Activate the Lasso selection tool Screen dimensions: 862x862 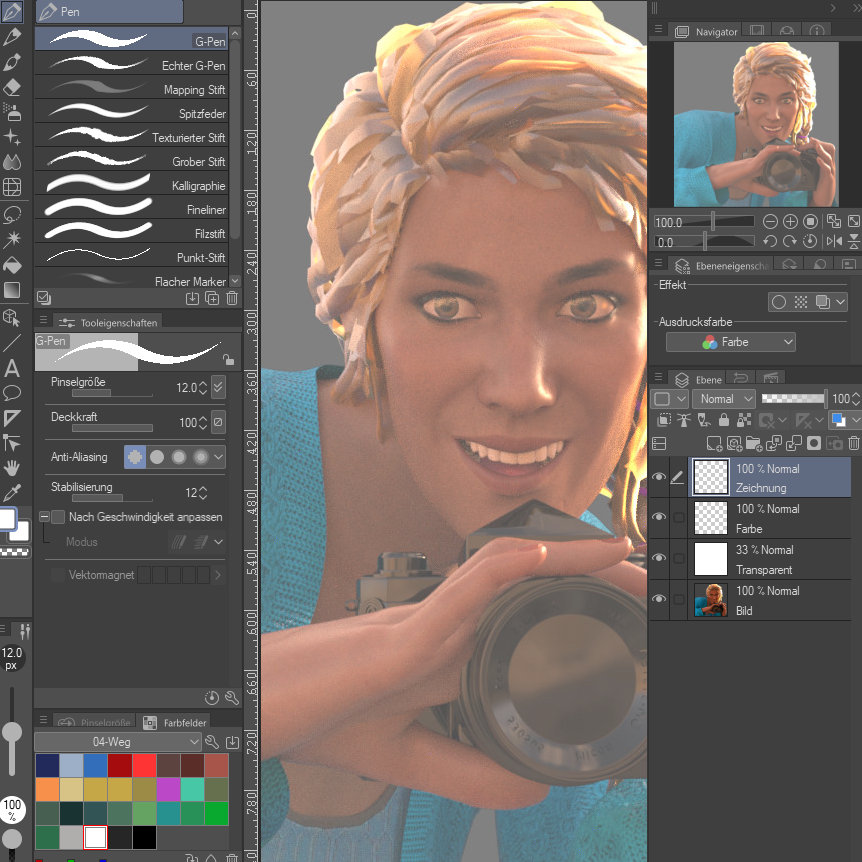(12, 214)
